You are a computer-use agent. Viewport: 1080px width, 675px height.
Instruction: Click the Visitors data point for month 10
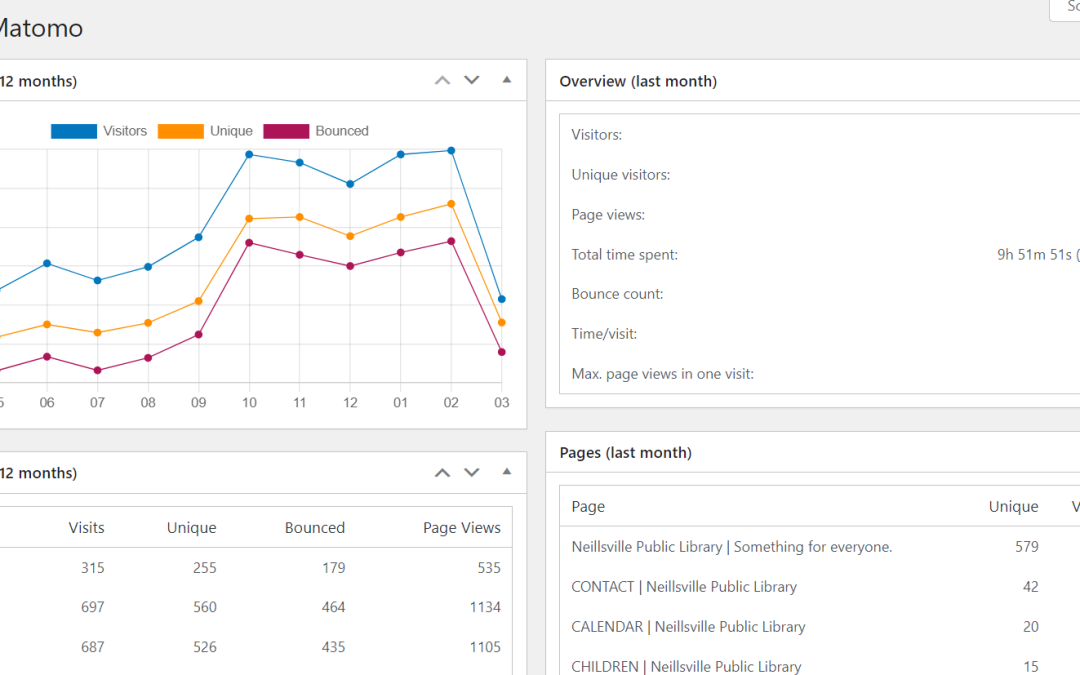click(x=249, y=154)
